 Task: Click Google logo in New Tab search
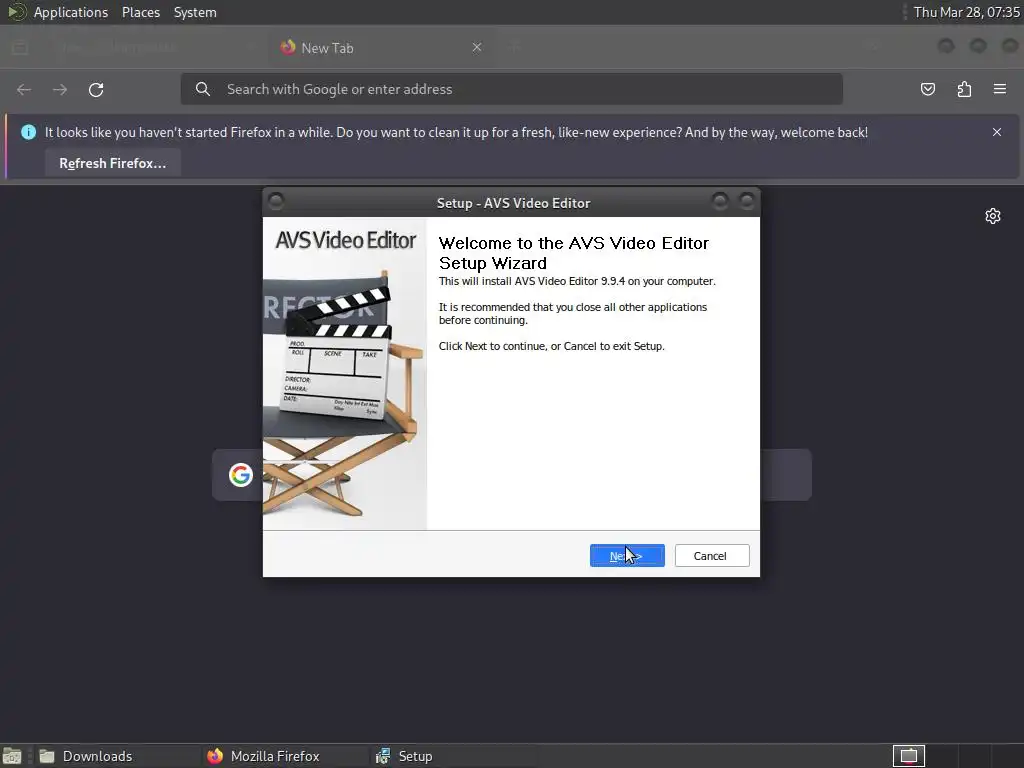pyautogui.click(x=240, y=475)
